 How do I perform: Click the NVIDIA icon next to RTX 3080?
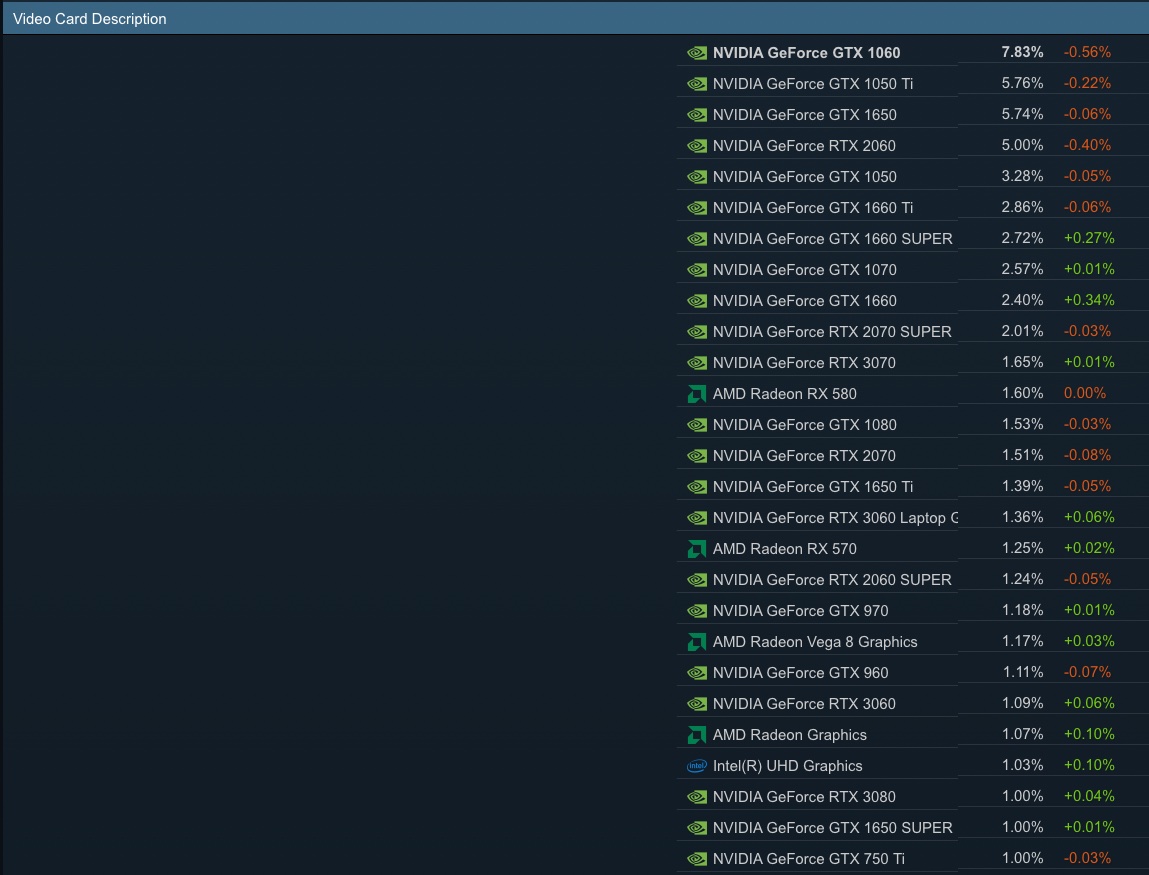697,796
